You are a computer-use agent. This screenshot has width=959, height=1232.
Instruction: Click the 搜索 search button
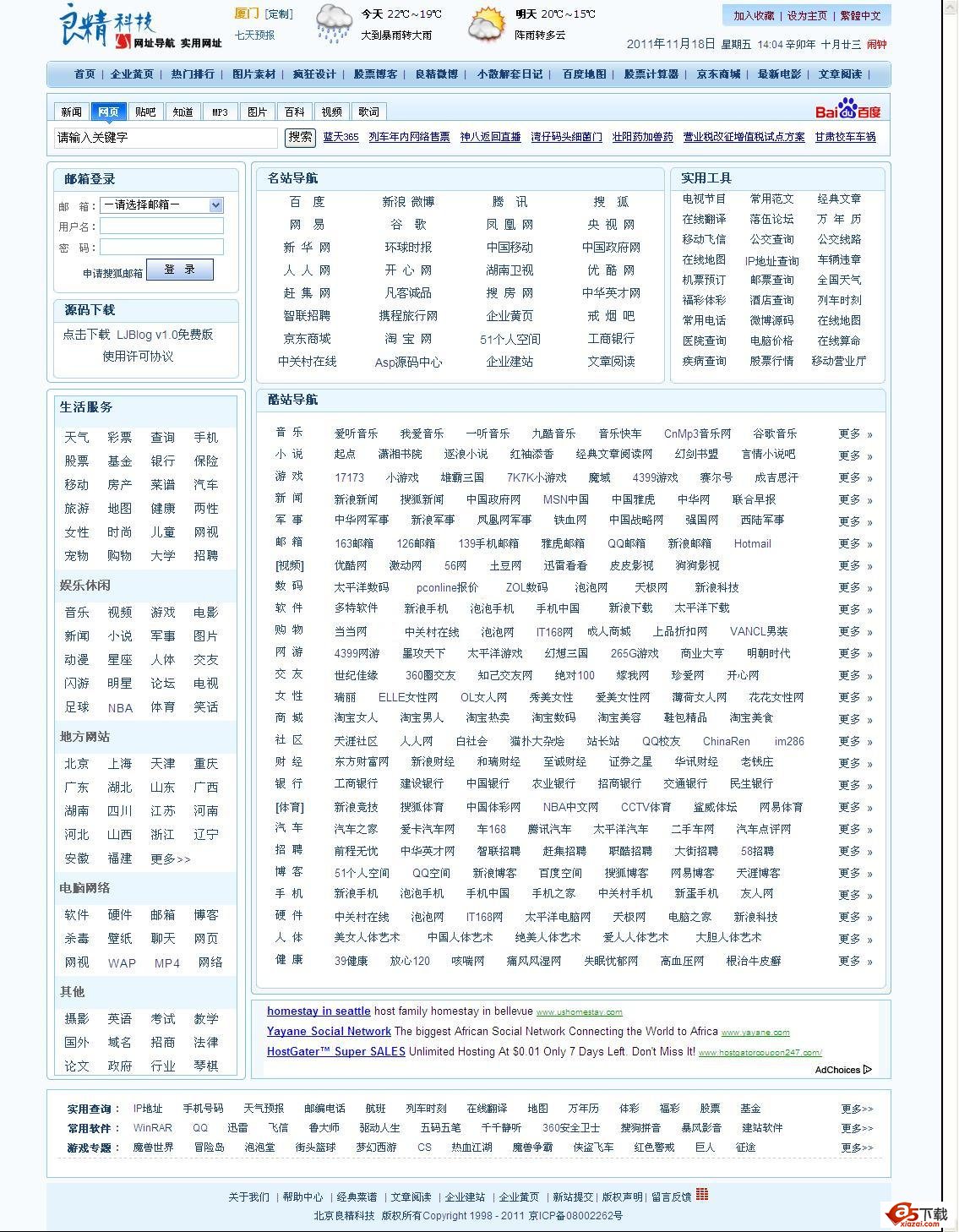coord(300,137)
